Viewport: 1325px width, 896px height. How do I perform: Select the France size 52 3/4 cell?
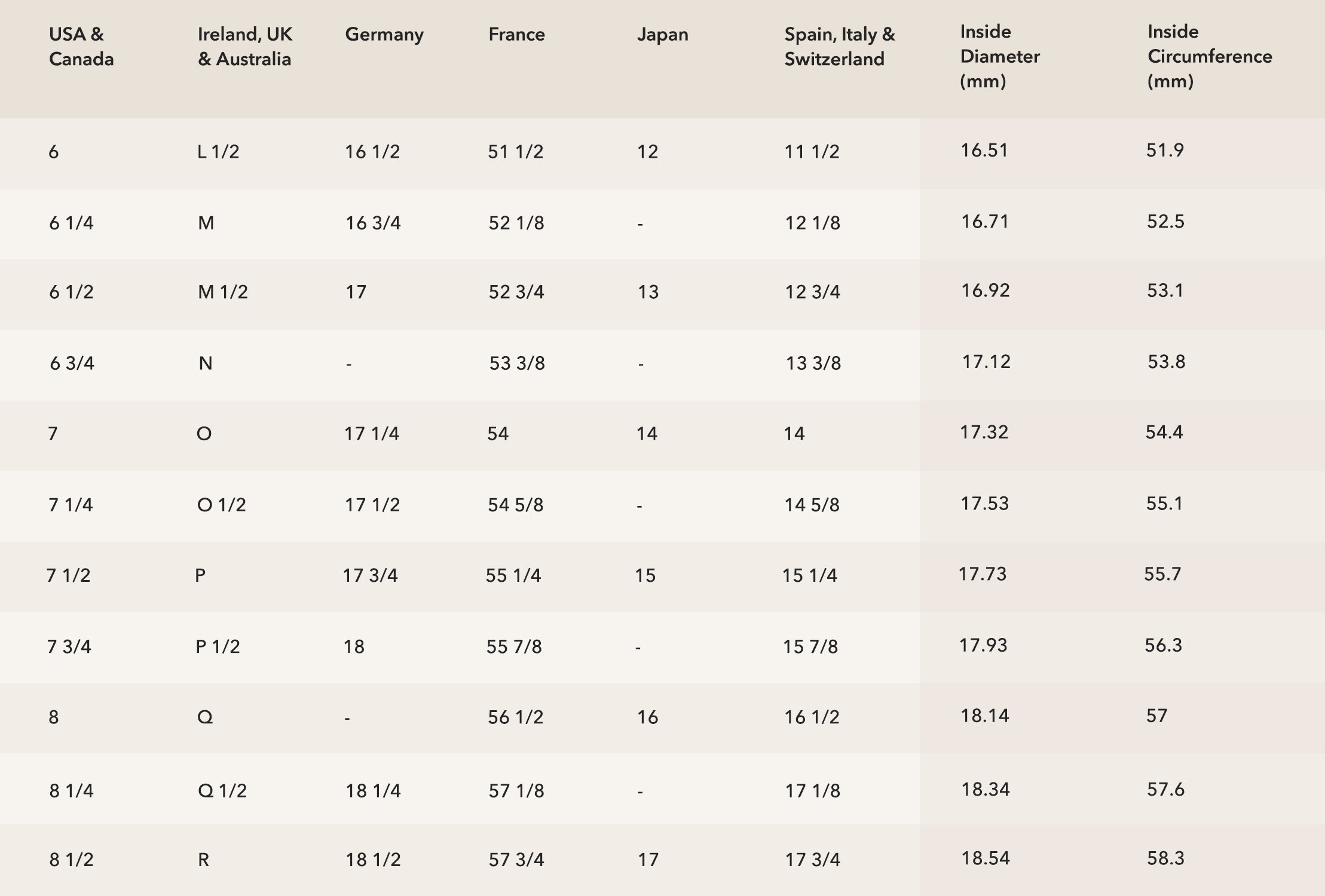click(x=516, y=292)
